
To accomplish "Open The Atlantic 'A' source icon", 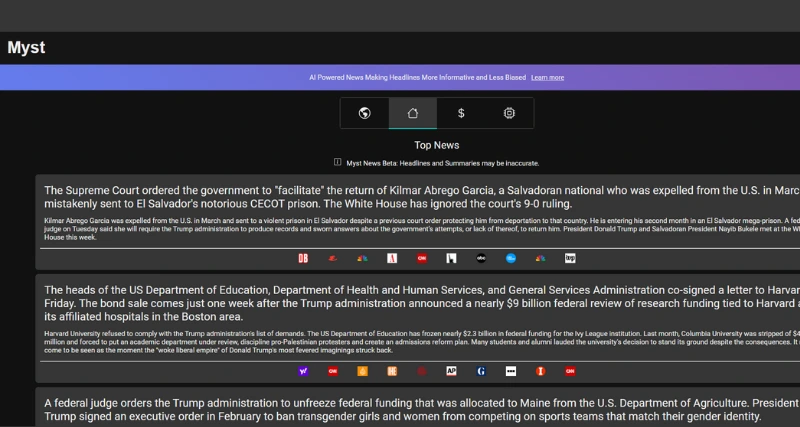I will point(392,259).
